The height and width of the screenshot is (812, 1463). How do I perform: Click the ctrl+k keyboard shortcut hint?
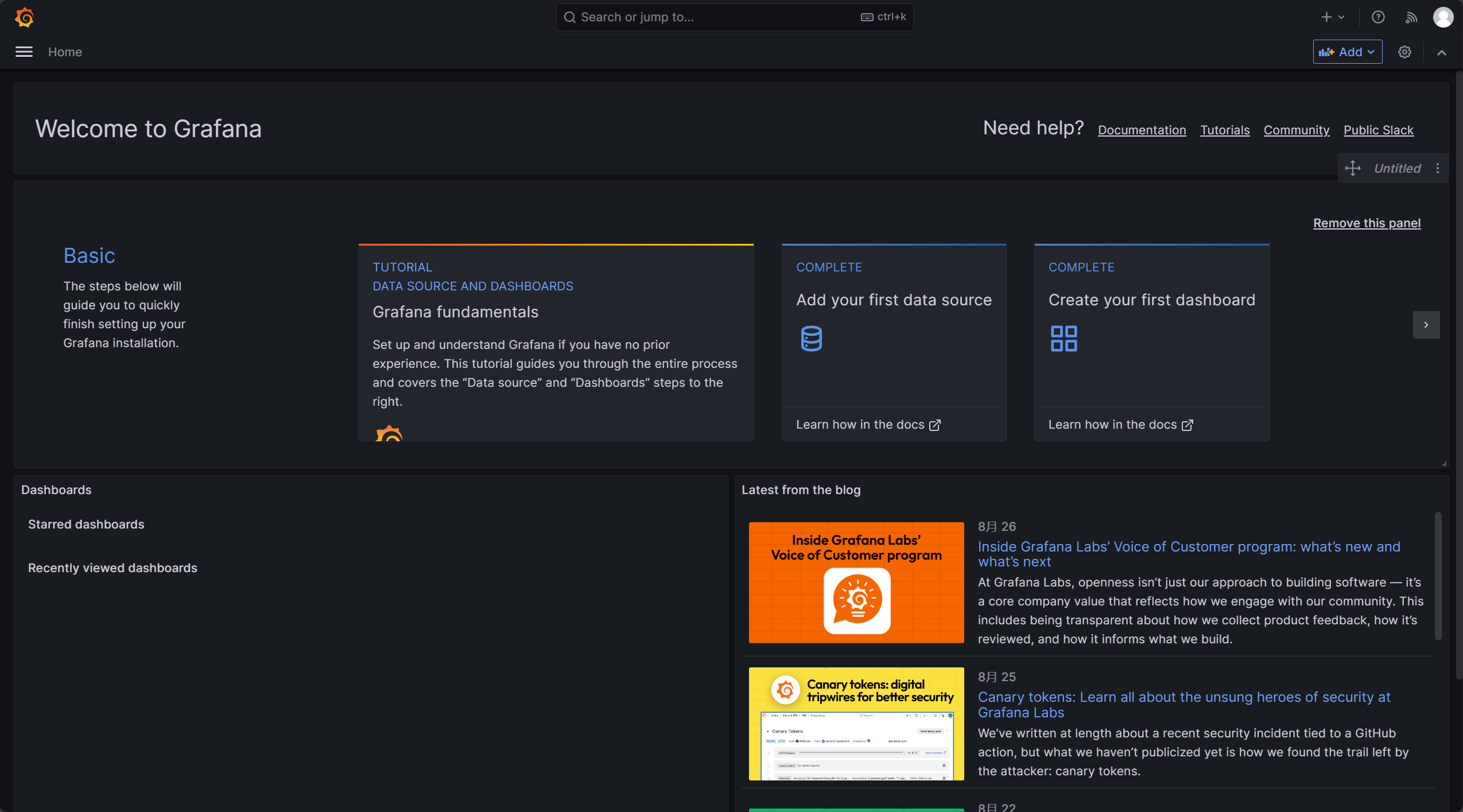coord(883,17)
